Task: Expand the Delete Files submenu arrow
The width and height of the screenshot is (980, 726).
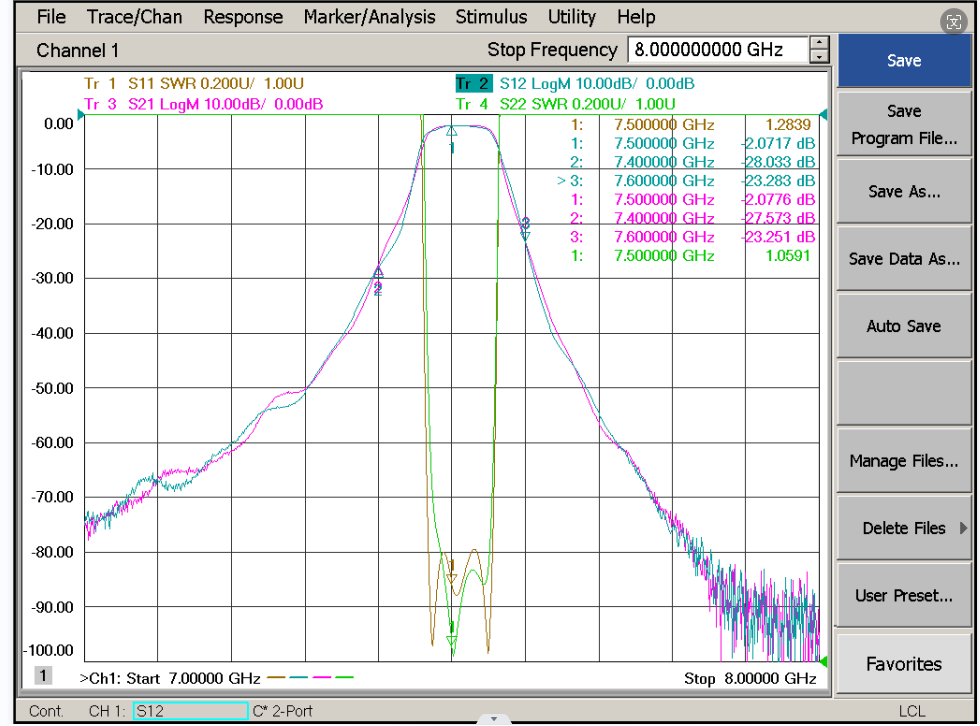Action: pos(963,528)
